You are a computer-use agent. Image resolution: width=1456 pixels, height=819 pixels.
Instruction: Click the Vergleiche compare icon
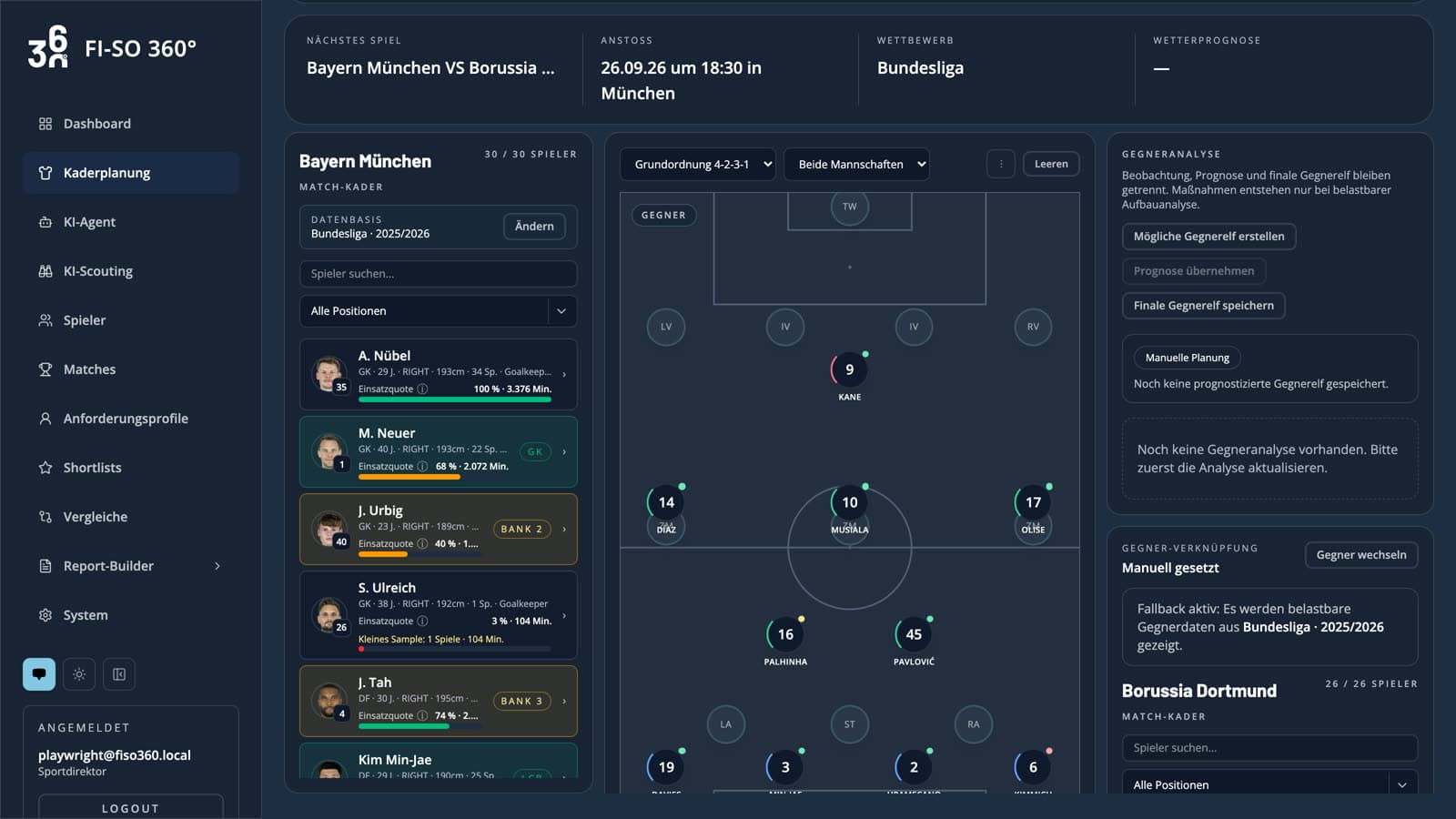tap(45, 517)
